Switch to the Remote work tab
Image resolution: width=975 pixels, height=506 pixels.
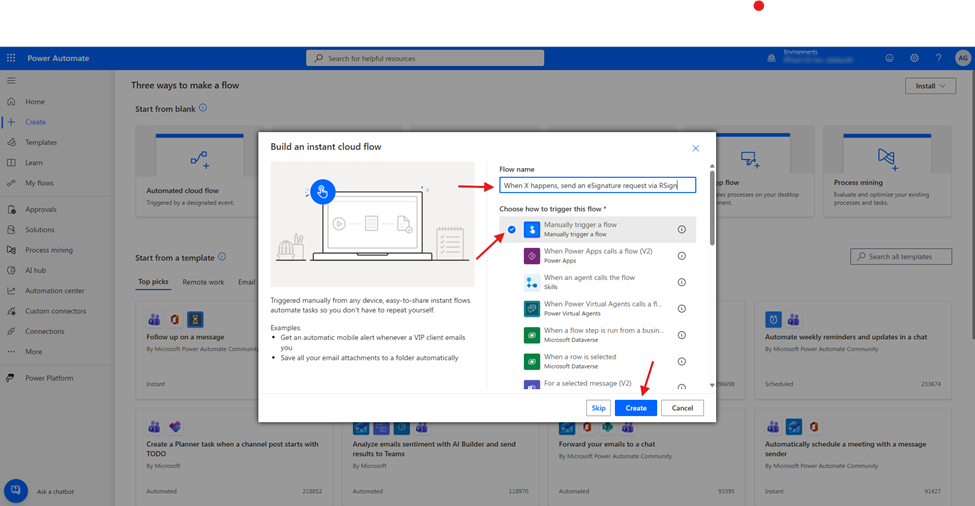coord(203,282)
